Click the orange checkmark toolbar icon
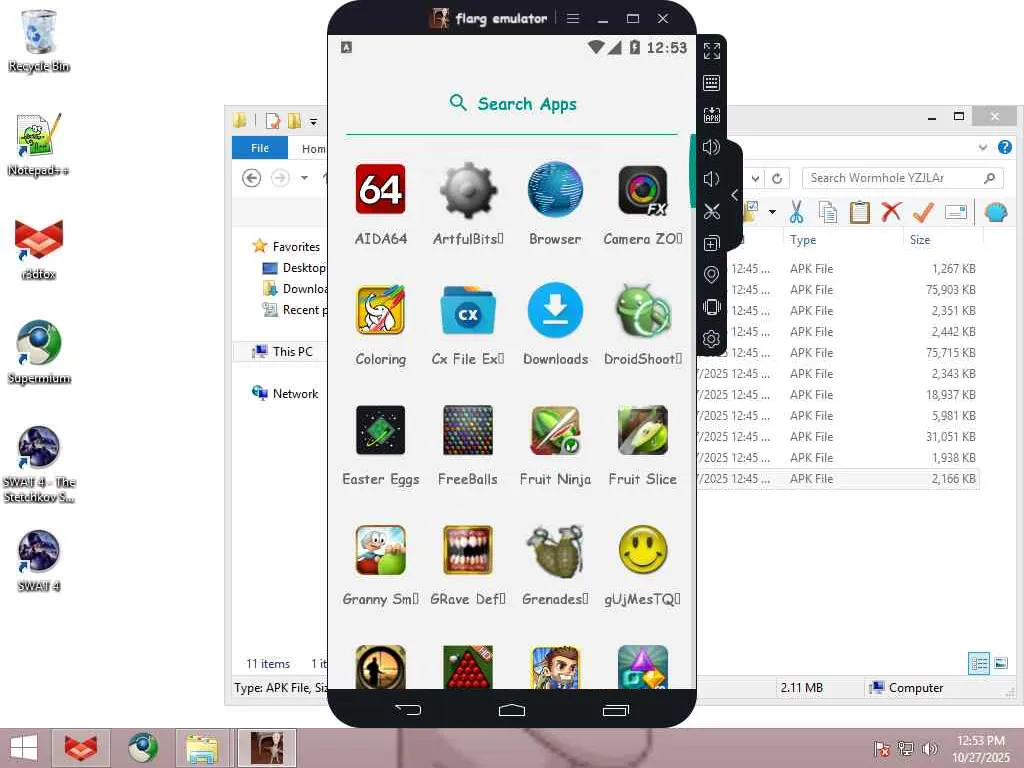This screenshot has height=768, width=1024. pos(923,212)
